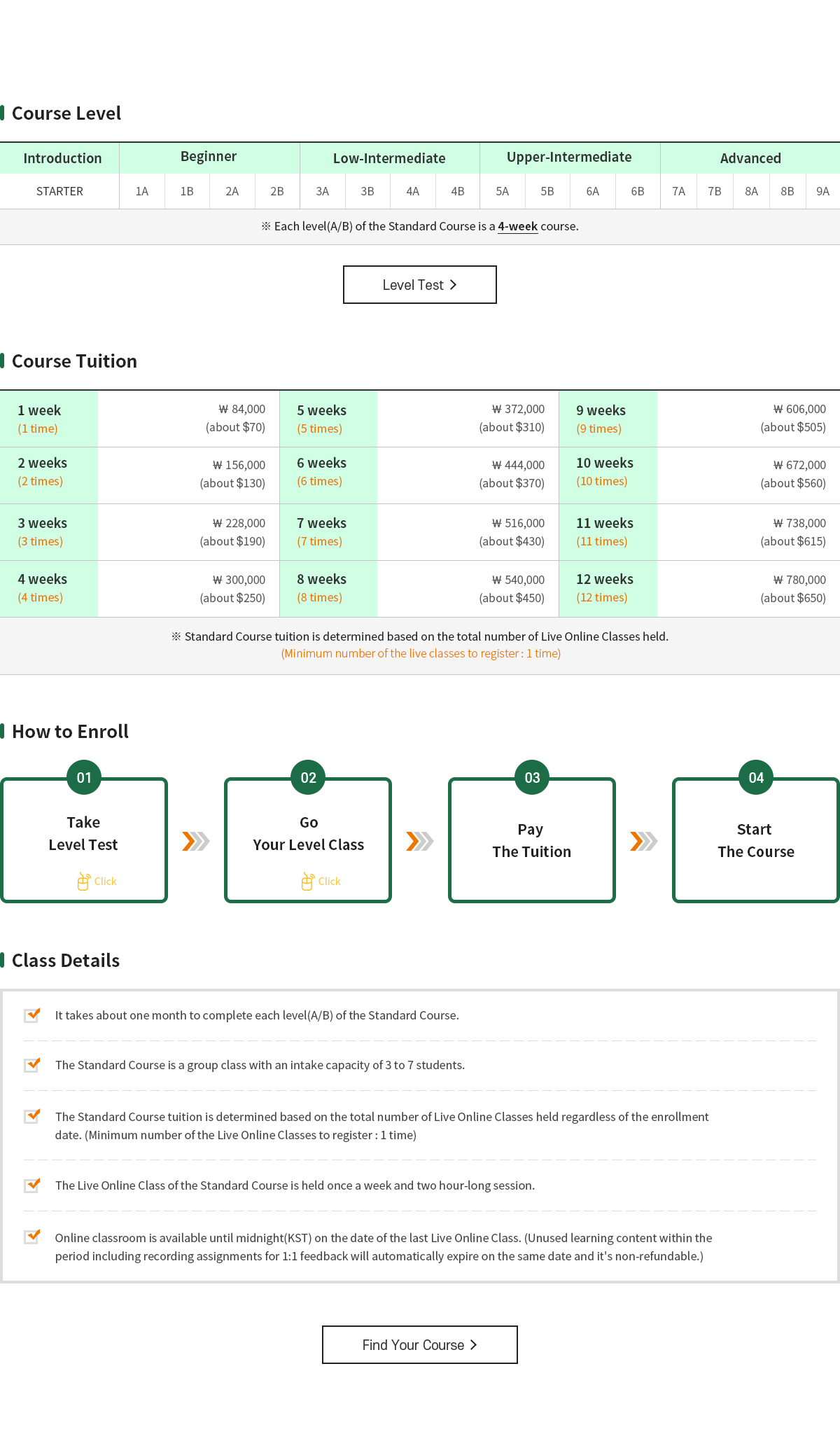
Task: Select the Advanced level header
Action: (750, 158)
